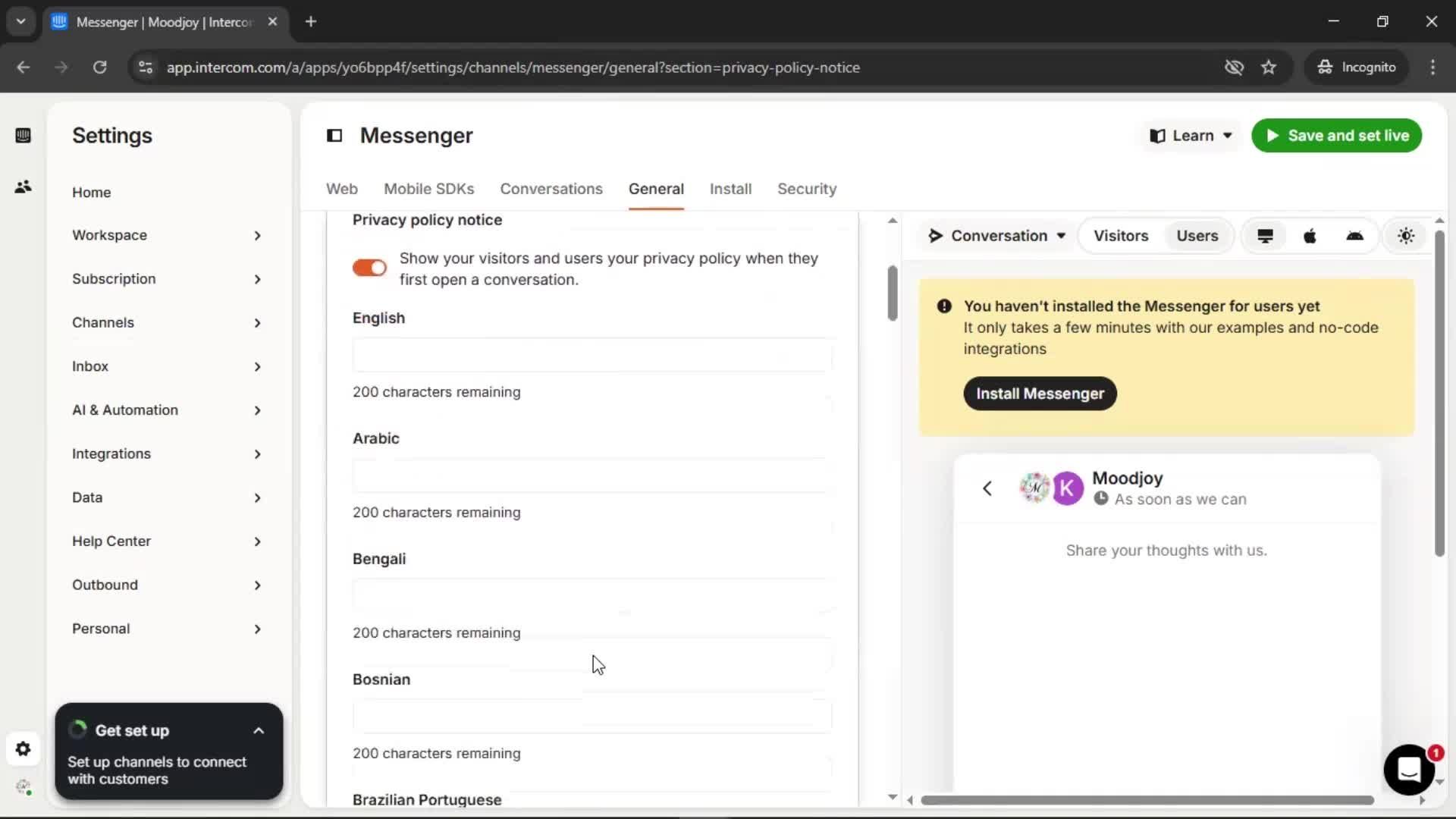Disable the privacy policy notice toggle

pyautogui.click(x=369, y=268)
